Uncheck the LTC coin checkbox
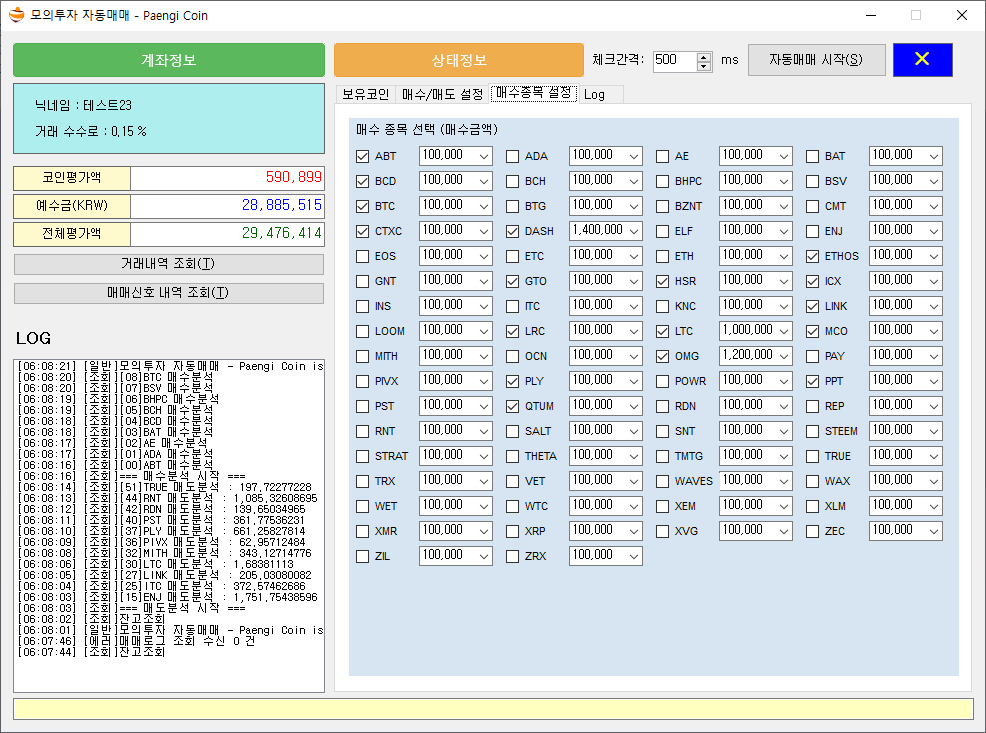The width and height of the screenshot is (986, 733). pos(662,331)
